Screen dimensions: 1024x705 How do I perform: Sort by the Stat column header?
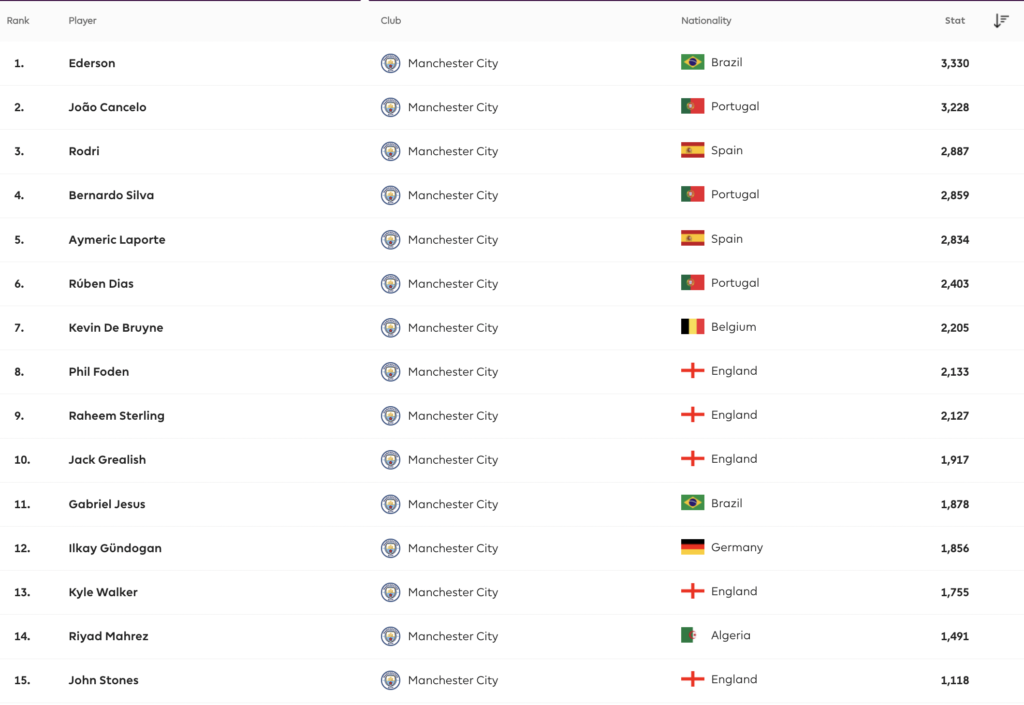(x=954, y=20)
